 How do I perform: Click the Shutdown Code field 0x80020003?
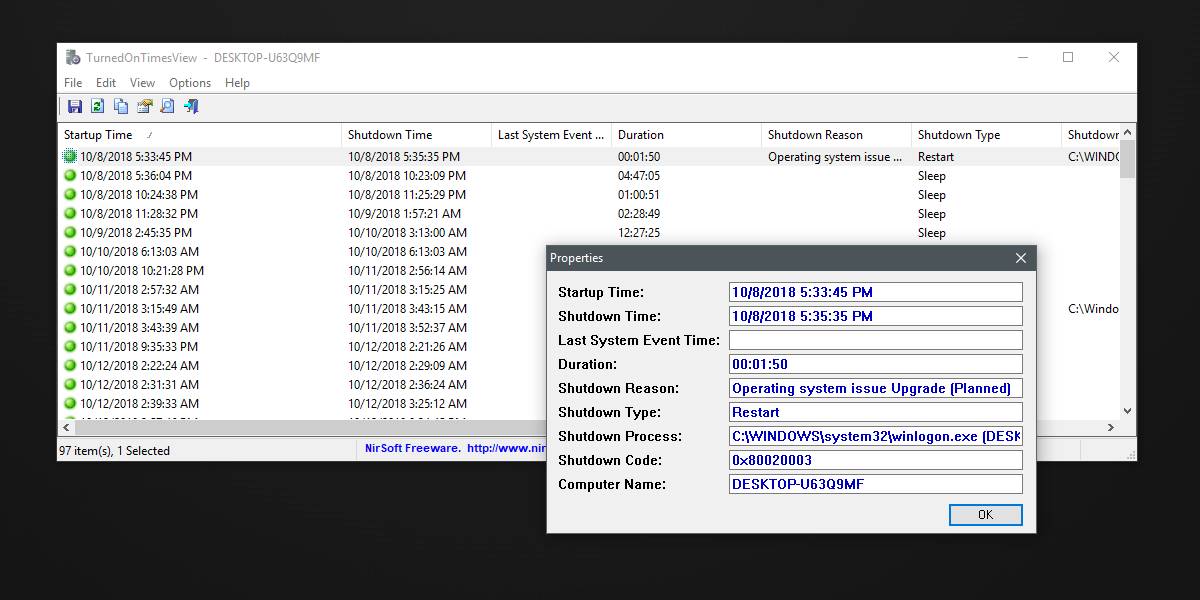[x=876, y=460]
